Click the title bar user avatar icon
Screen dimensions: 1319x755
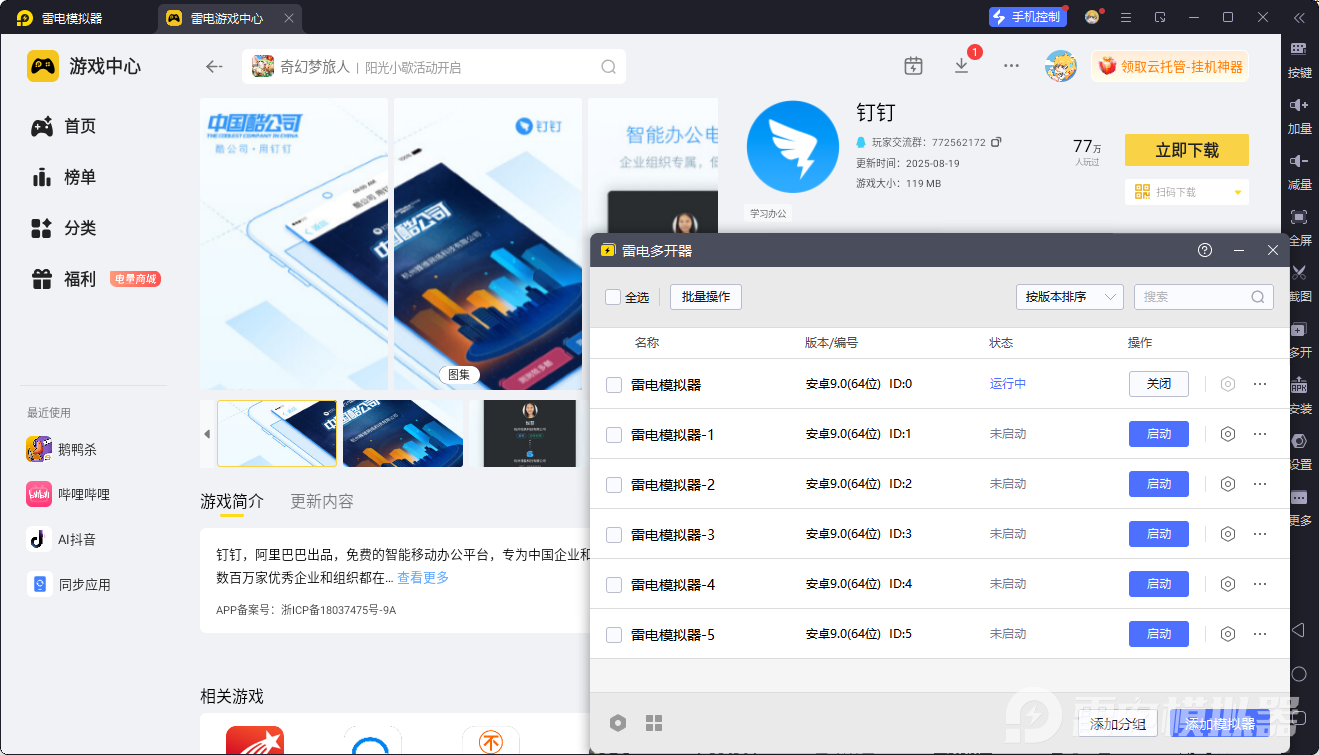coord(1092,17)
